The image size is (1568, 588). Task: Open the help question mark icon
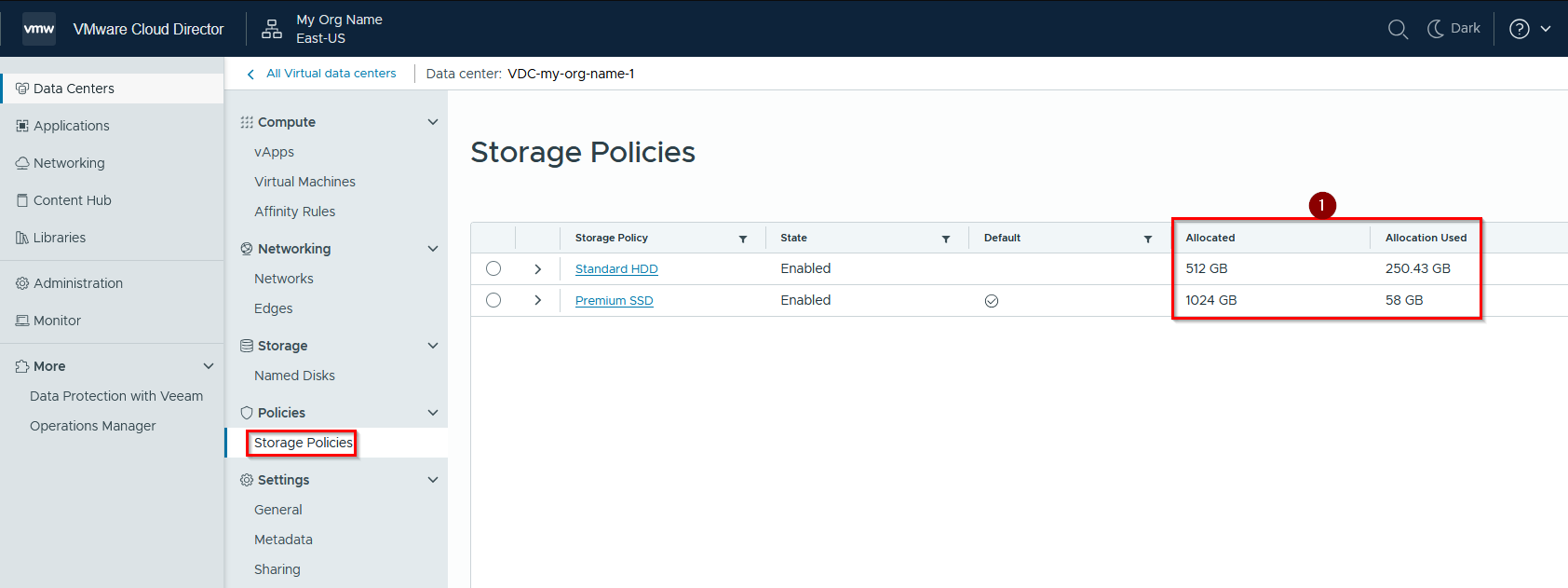point(1520,29)
